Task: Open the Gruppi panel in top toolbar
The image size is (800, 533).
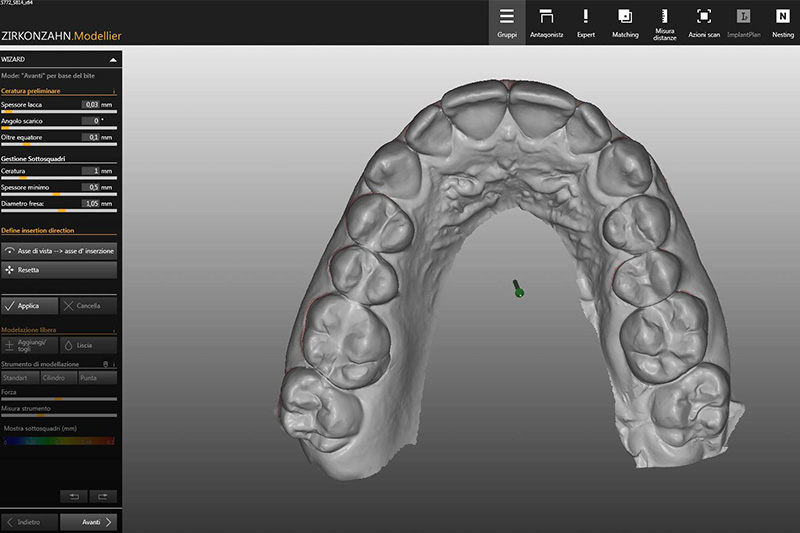Action: pos(507,24)
